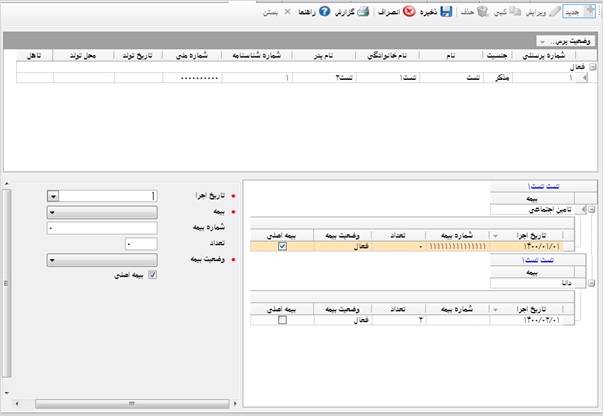This screenshot has width=603, height=416.
Task: Click the horizontal scrollbar thumb in form panel
Action: pyautogui.click(x=132, y=404)
